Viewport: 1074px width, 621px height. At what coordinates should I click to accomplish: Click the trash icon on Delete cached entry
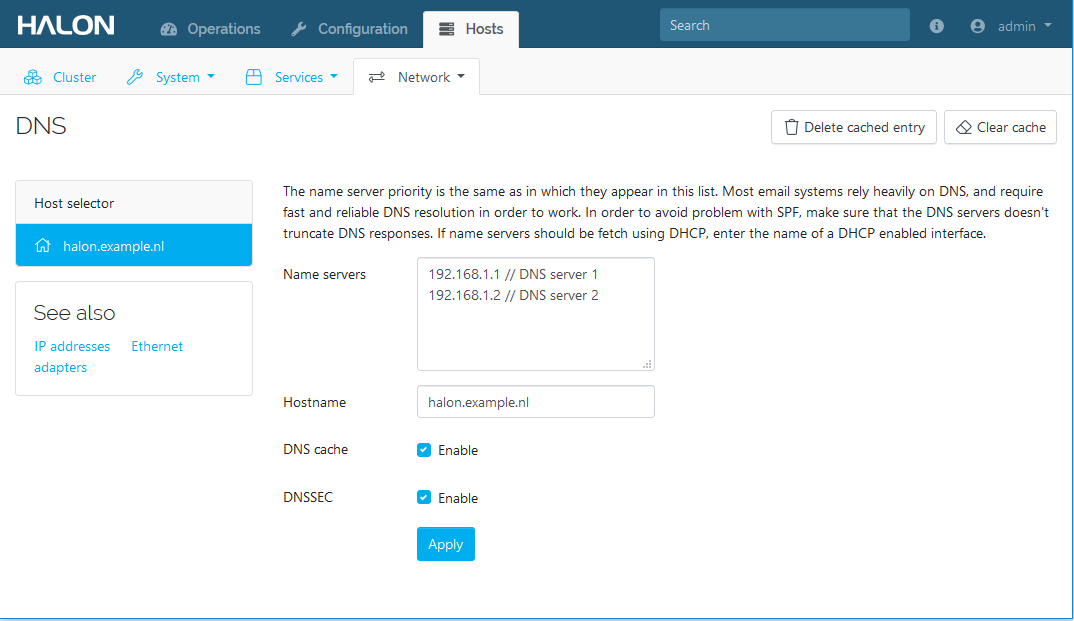[x=791, y=127]
